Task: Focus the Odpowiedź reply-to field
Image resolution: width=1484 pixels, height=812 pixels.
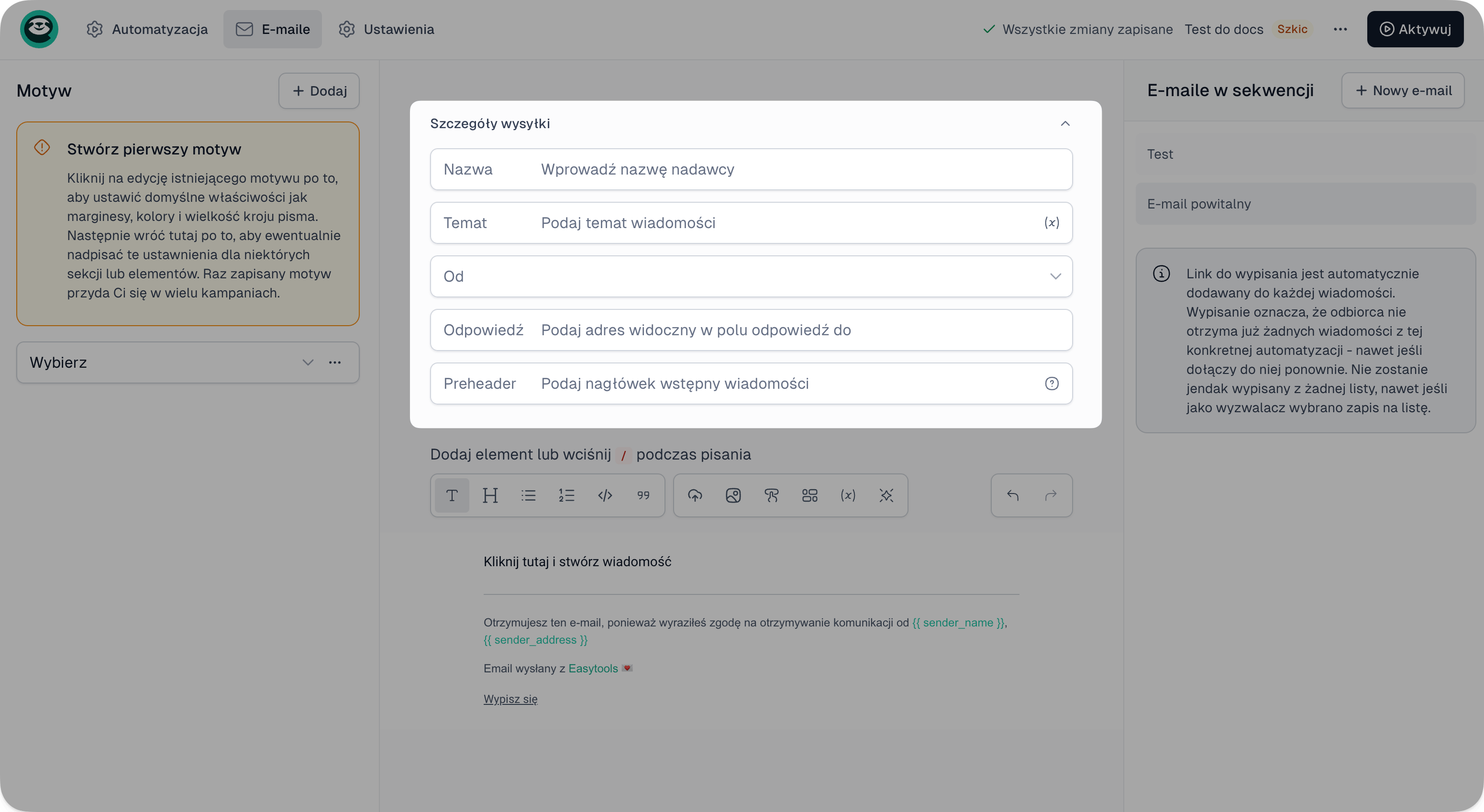Action: click(751, 330)
